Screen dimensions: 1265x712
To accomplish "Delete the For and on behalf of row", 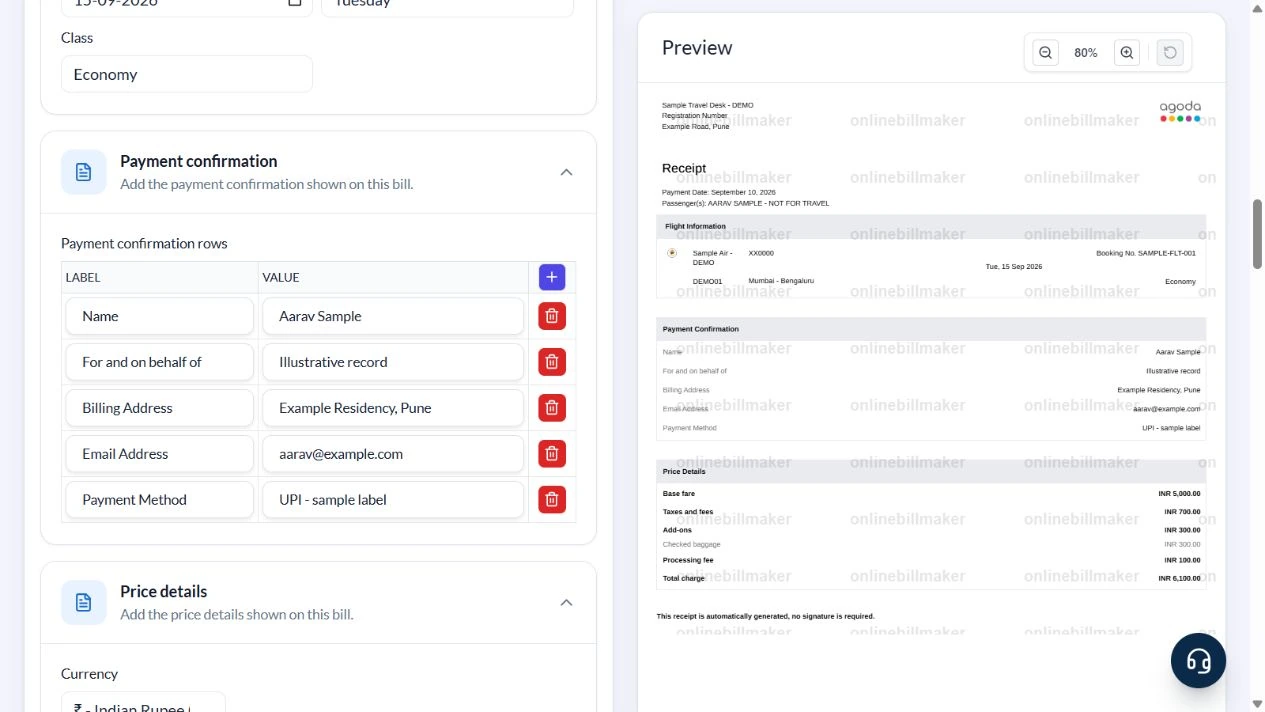I will (551, 362).
